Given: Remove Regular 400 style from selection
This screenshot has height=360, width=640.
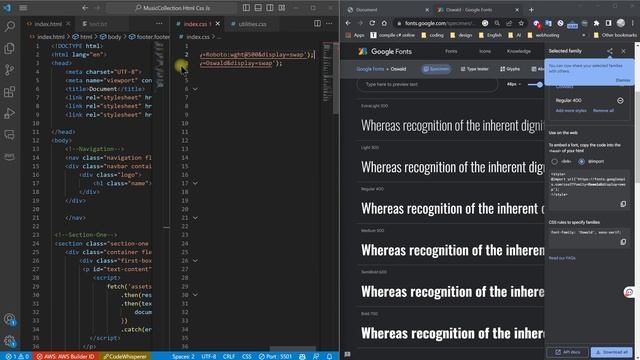Looking at the screenshot, I should (x=620, y=100).
